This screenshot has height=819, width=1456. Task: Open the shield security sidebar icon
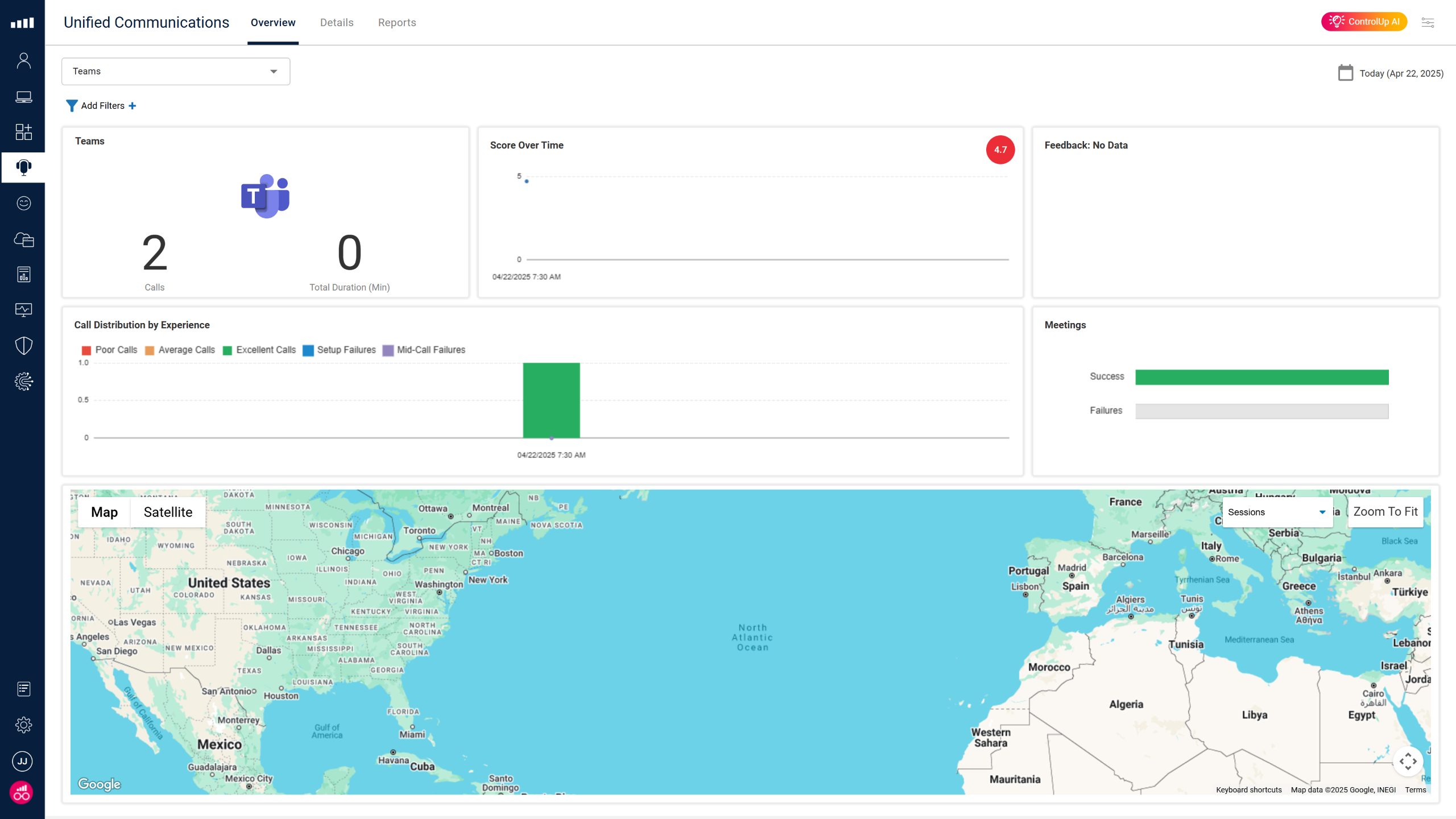coord(23,345)
